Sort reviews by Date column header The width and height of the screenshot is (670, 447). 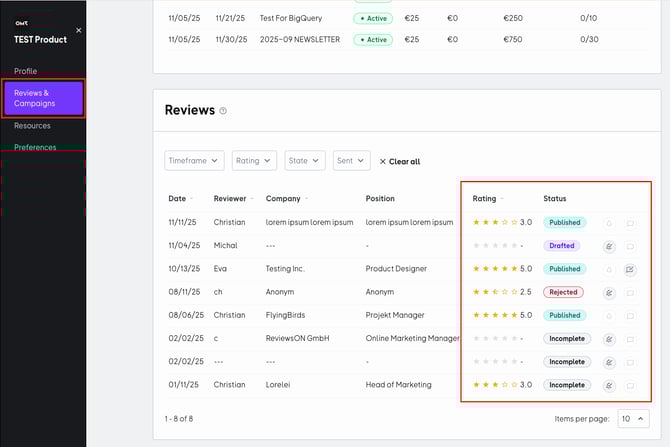click(x=180, y=198)
